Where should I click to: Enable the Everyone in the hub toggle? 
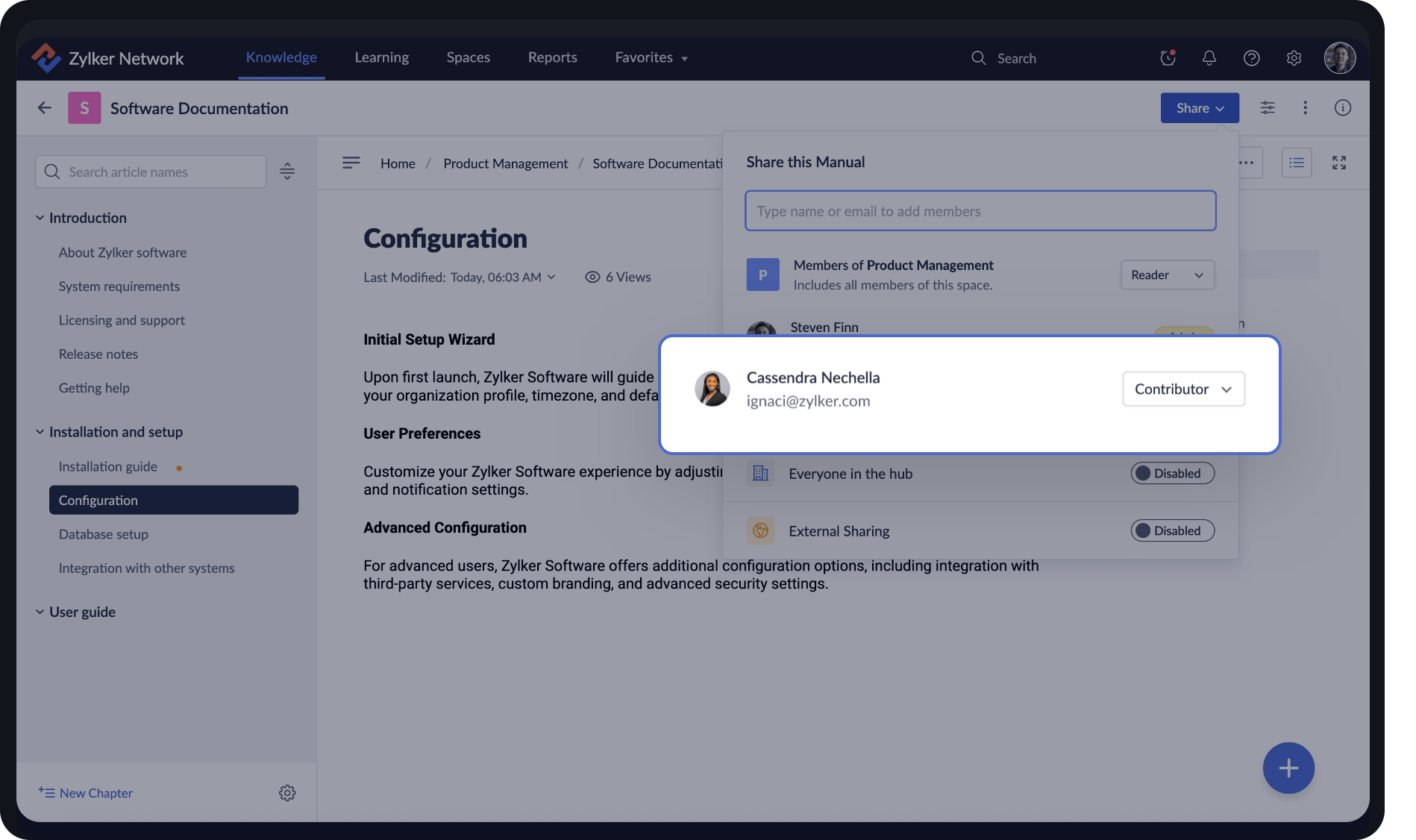[x=1172, y=473]
